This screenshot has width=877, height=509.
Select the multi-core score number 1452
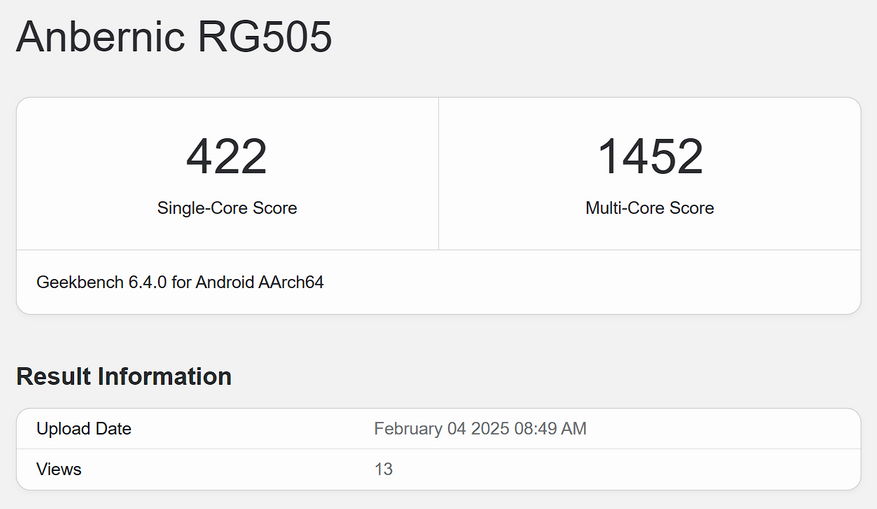coord(650,157)
